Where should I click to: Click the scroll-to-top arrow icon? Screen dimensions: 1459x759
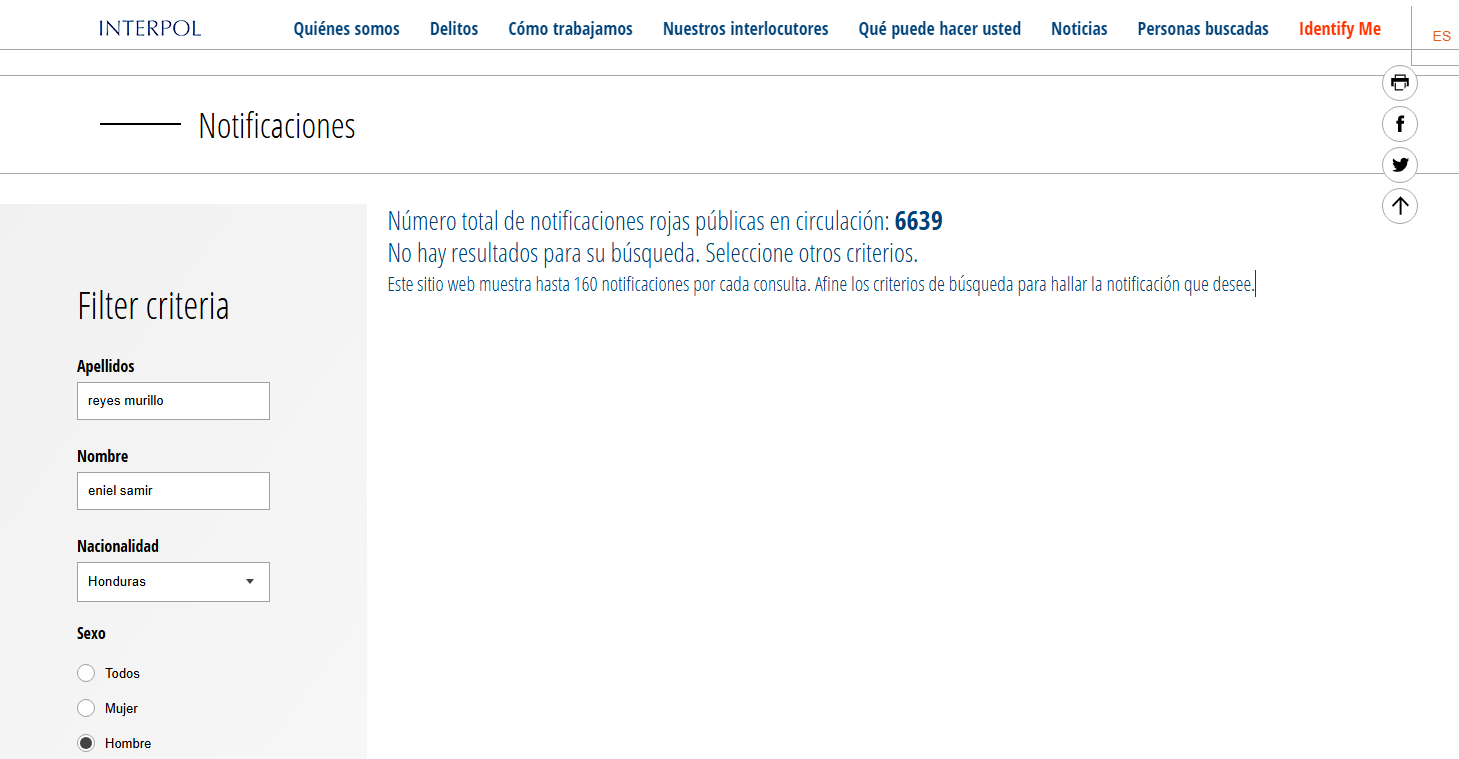pos(1399,206)
